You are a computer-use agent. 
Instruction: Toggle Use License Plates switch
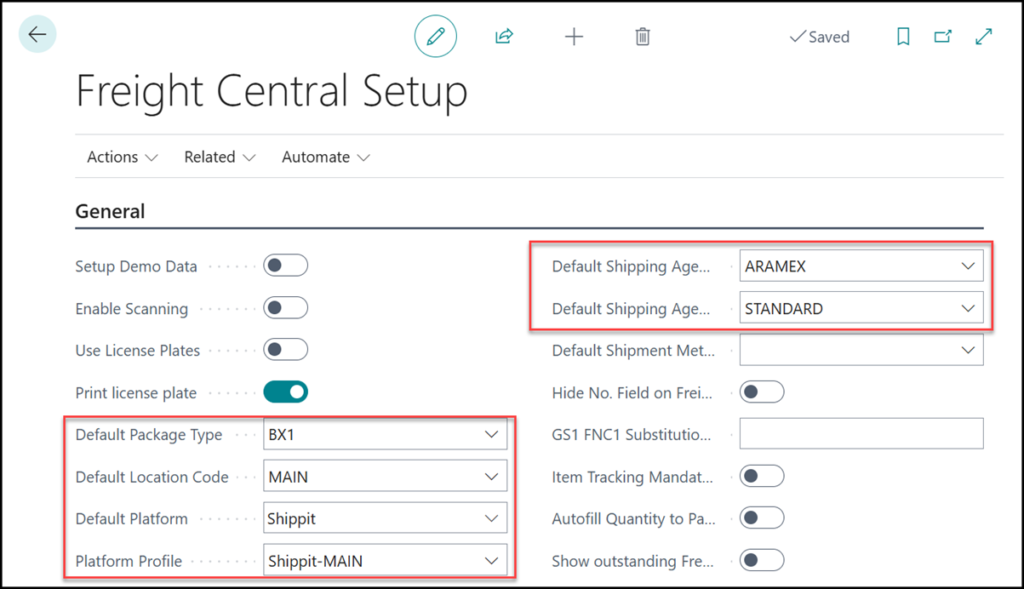285,350
